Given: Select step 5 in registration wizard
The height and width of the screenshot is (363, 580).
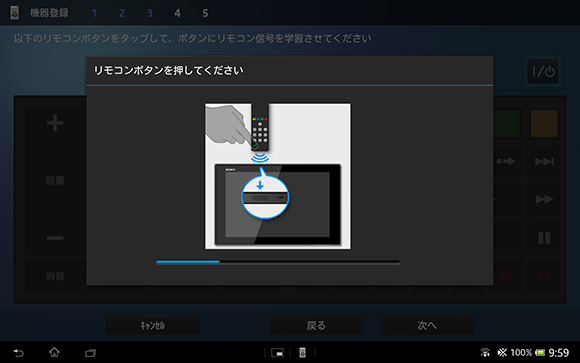Looking at the screenshot, I should coord(205,13).
